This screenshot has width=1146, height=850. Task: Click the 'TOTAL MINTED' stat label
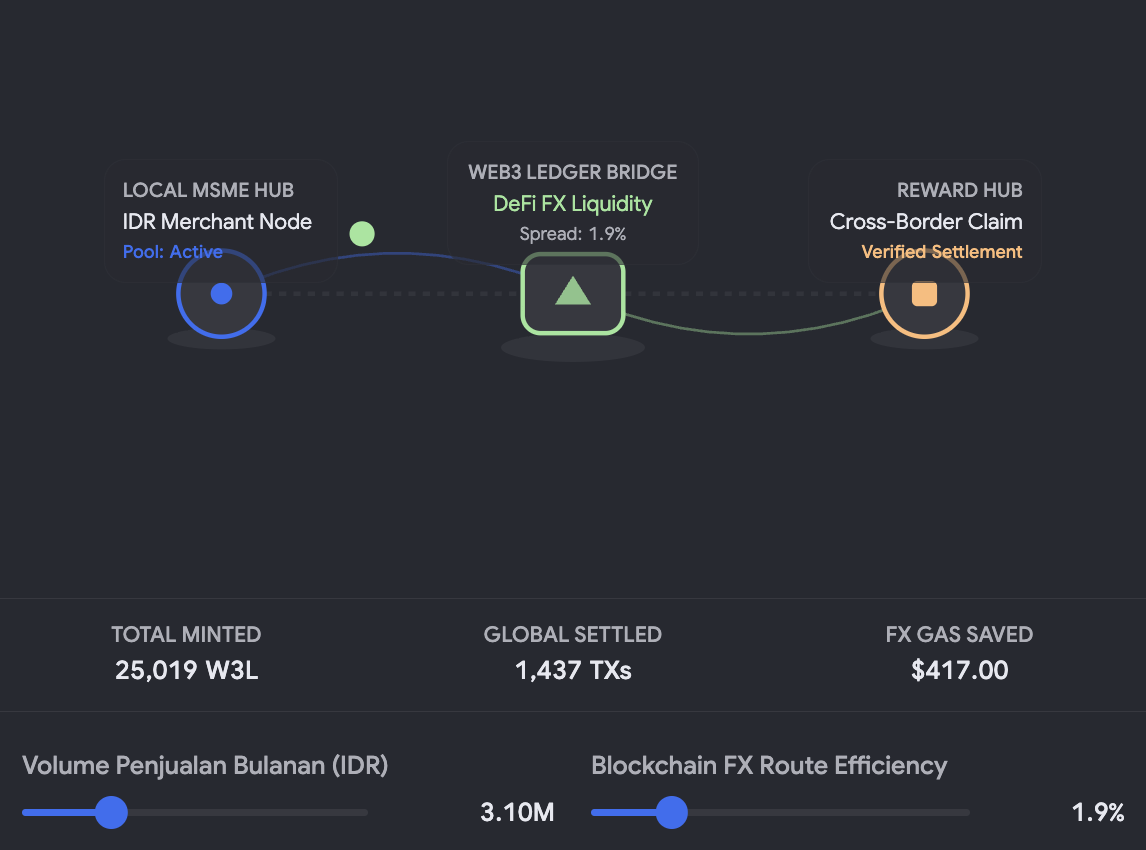tap(186, 634)
